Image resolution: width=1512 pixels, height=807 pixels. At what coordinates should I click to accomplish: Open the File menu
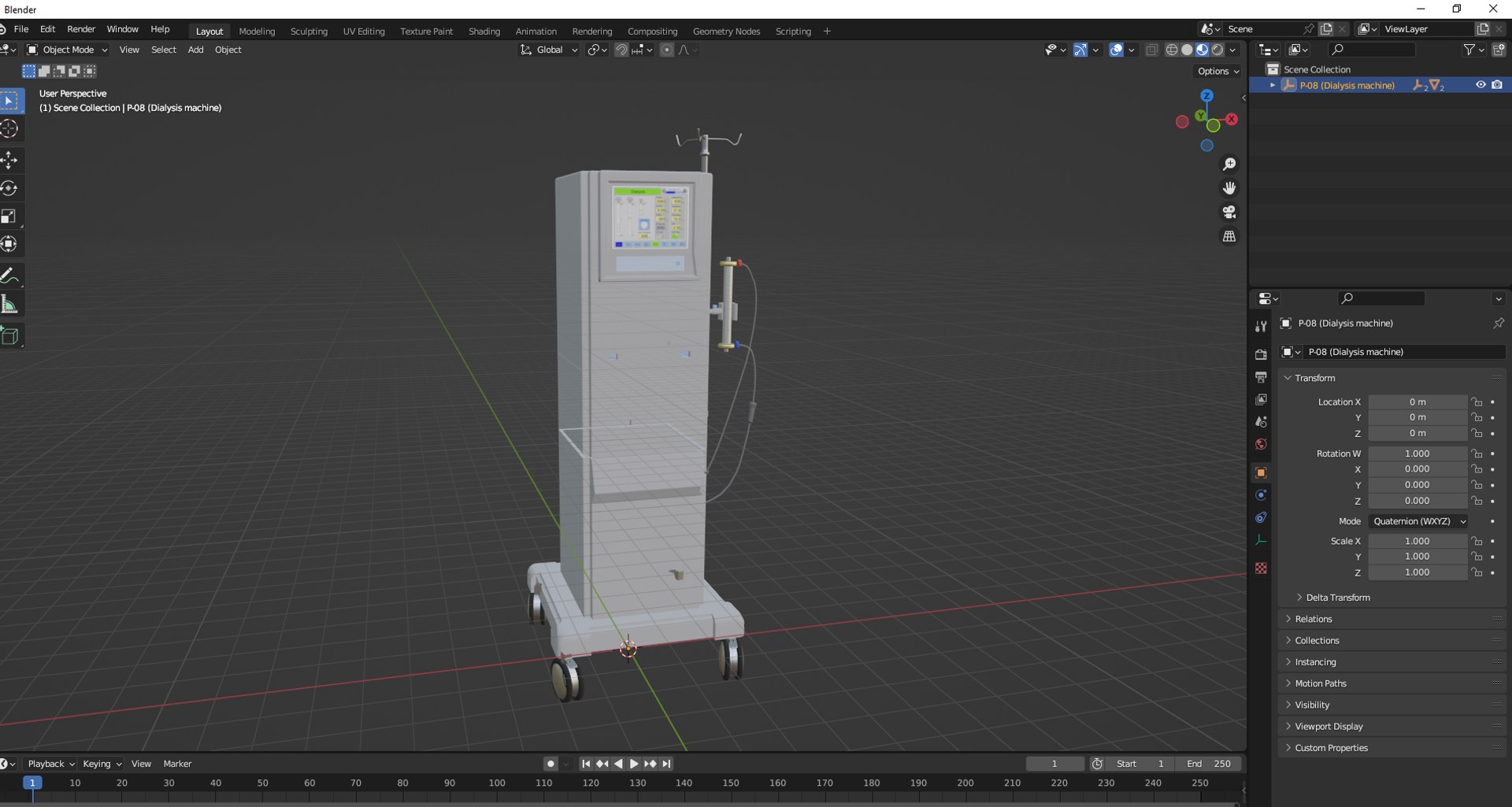(x=21, y=29)
